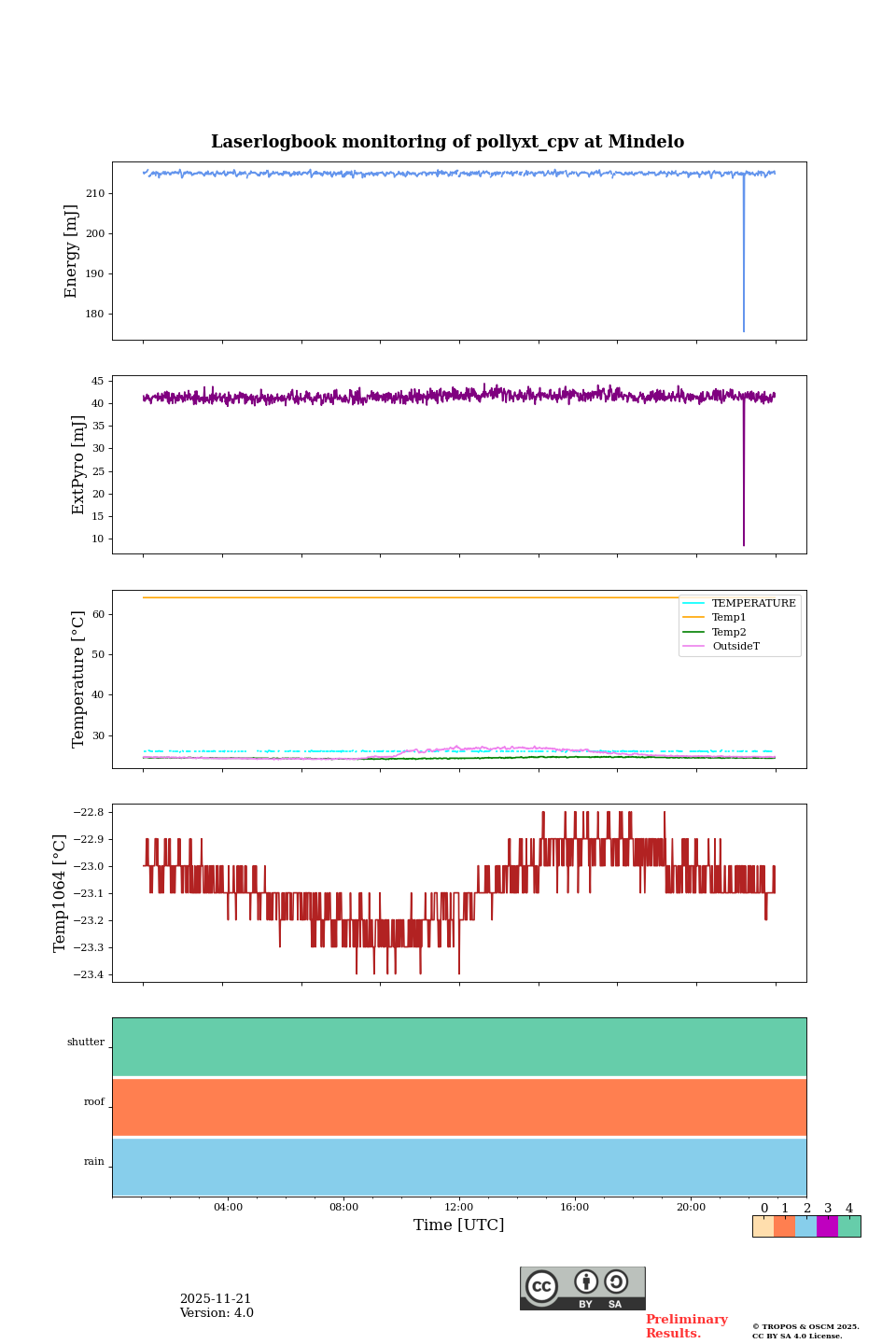This screenshot has width=896, height=1344.
Task: Click the blue rain status band
Action: tap(459, 1167)
